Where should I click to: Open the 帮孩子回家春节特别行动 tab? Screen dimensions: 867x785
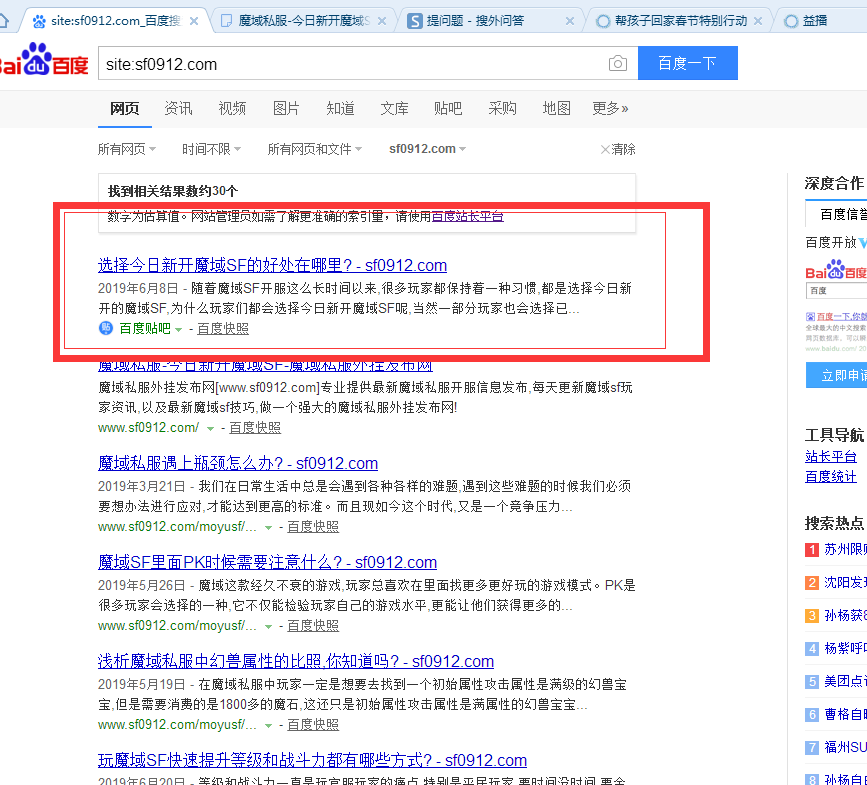pos(680,21)
